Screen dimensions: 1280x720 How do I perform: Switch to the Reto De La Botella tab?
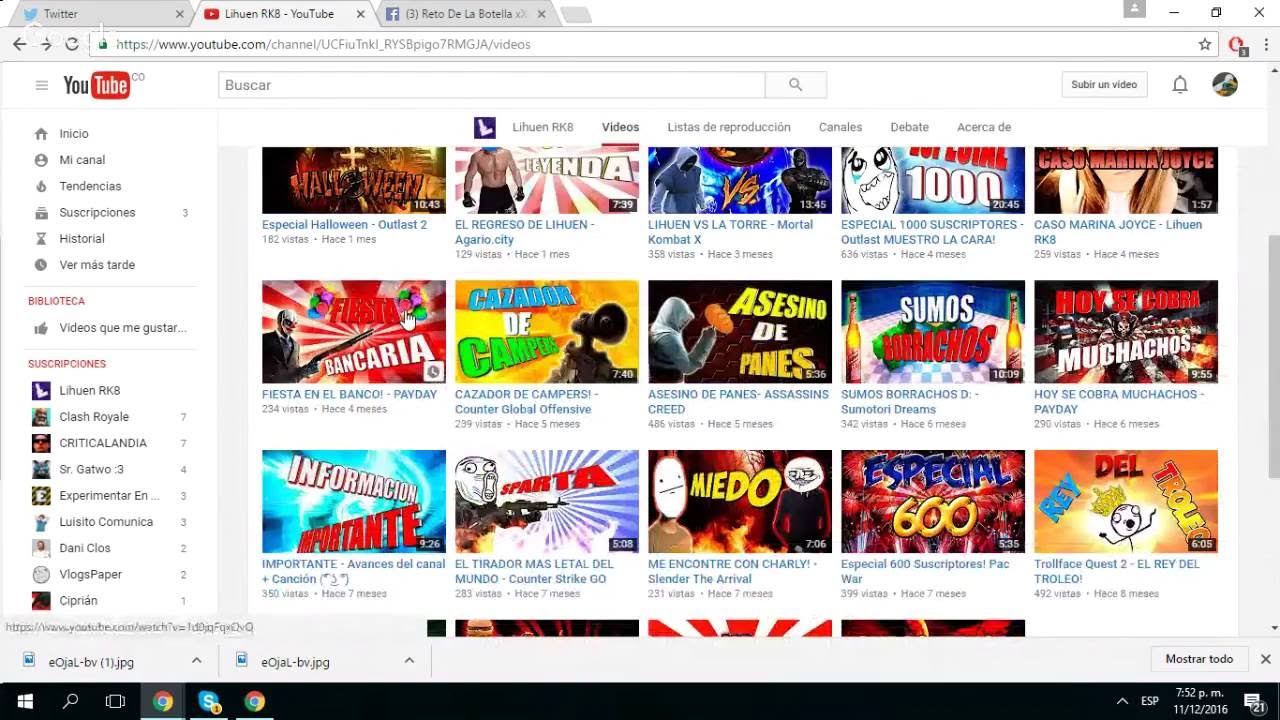[x=466, y=14]
